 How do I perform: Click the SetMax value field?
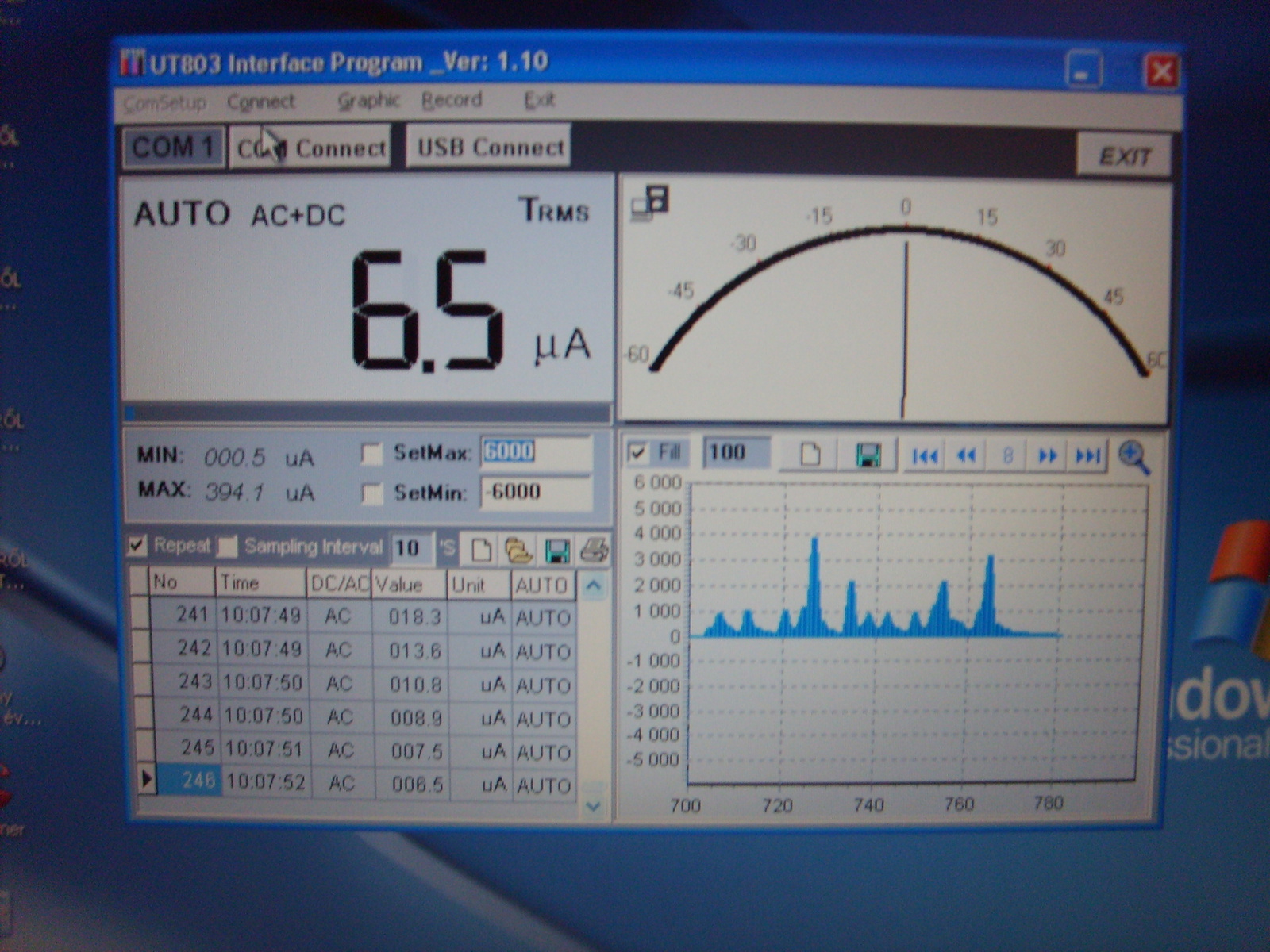[x=537, y=452]
